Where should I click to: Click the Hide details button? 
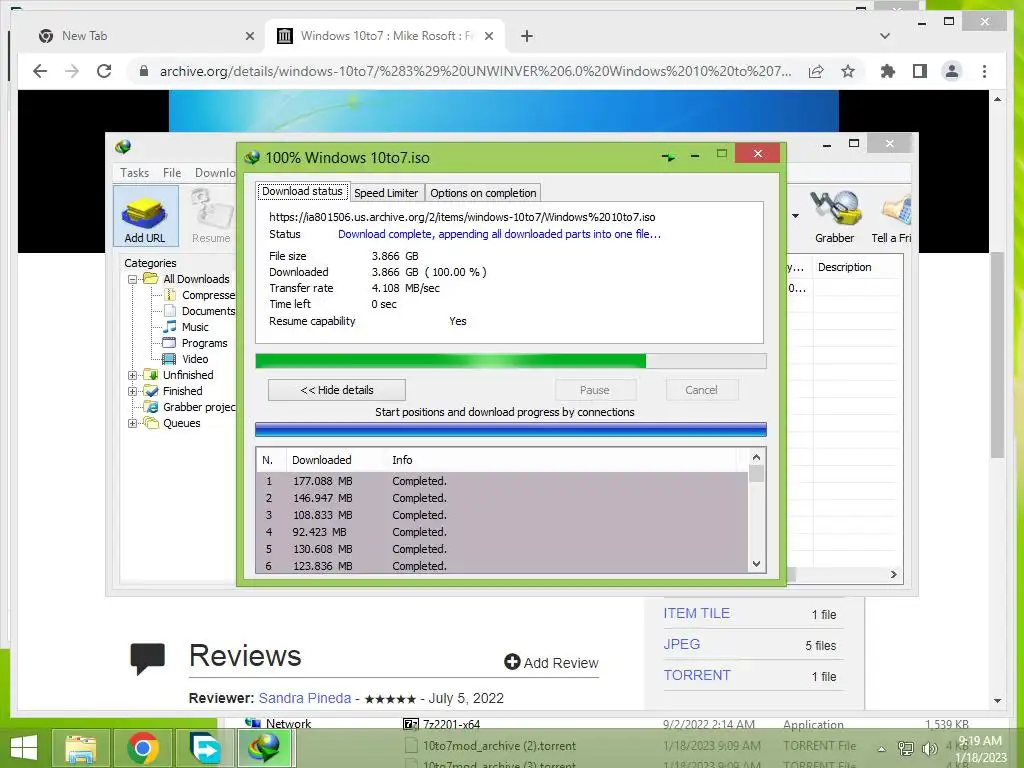coord(336,390)
